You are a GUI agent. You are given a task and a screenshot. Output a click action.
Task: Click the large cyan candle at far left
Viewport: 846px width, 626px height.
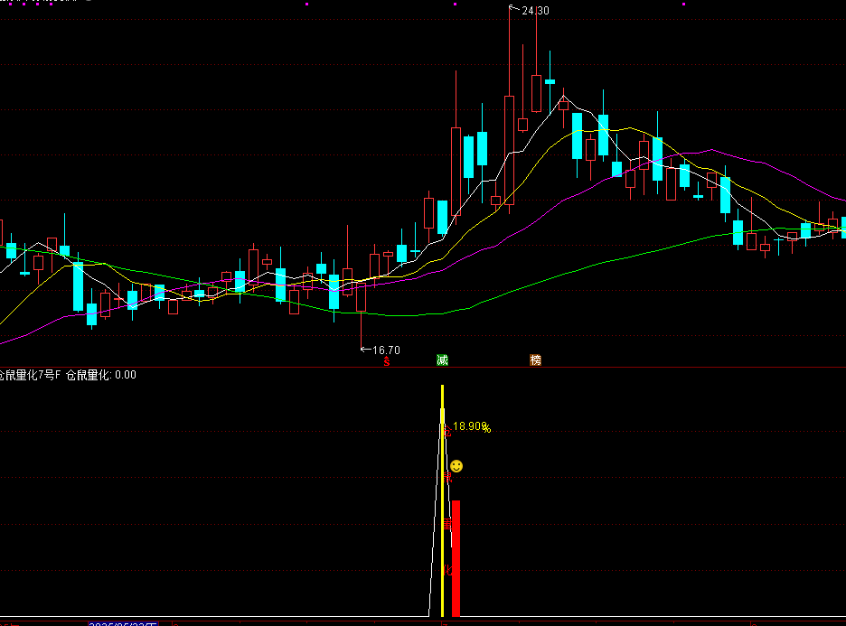(x=78, y=286)
